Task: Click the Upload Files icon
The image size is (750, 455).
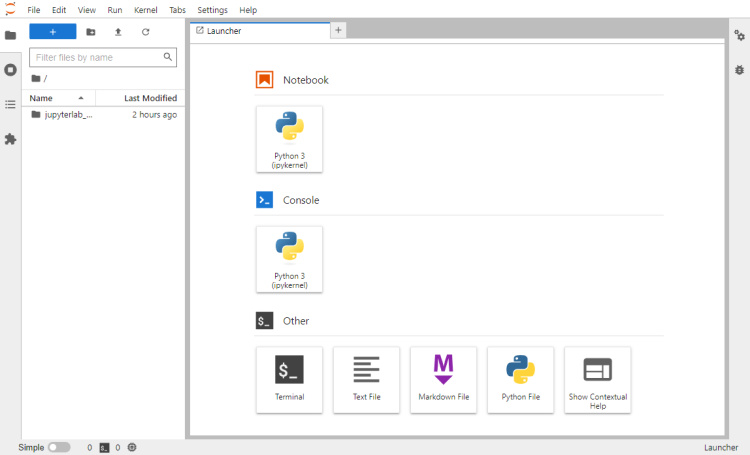Action: (118, 32)
